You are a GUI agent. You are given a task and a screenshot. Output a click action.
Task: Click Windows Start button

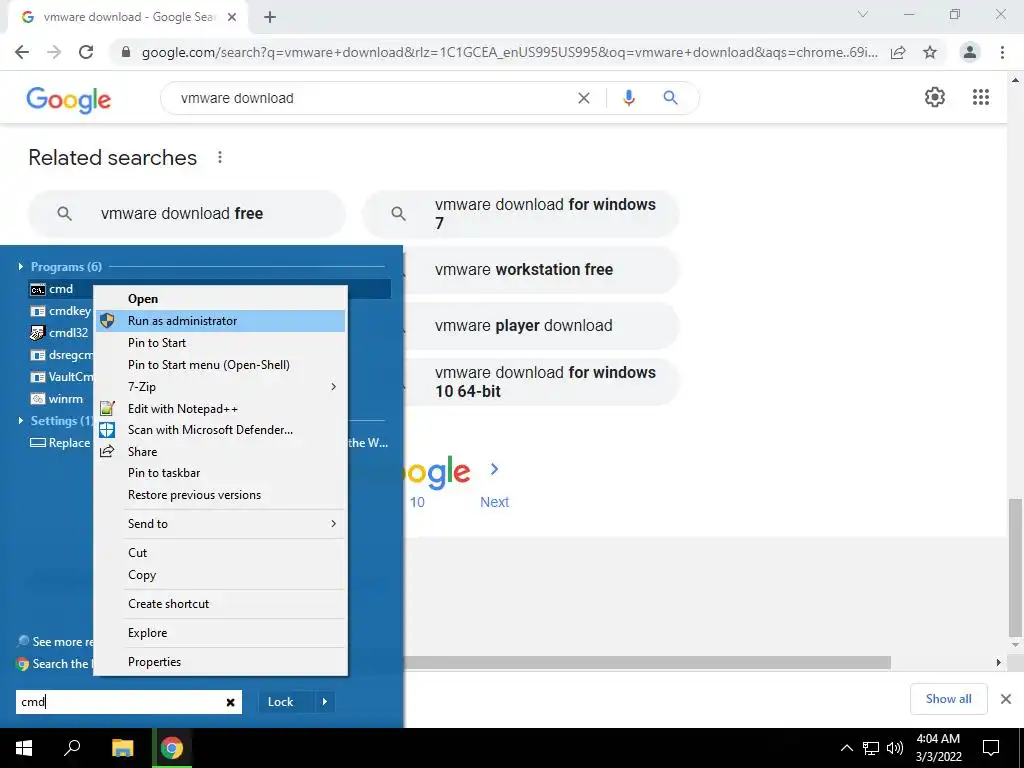[x=24, y=748]
